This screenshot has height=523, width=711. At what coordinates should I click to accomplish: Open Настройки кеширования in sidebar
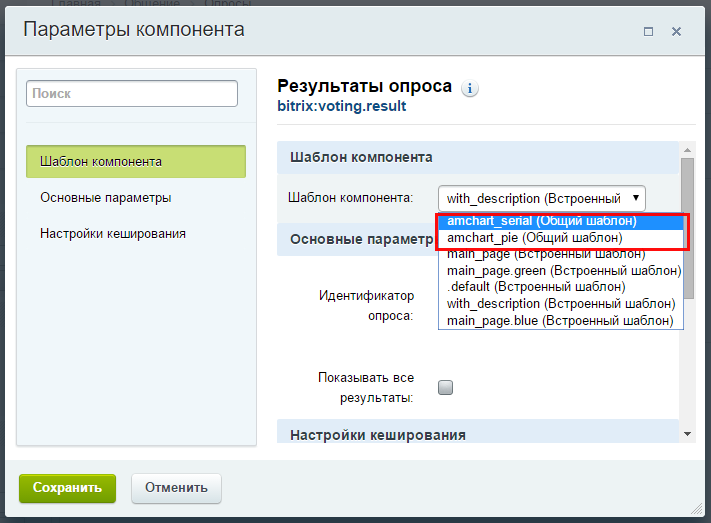pyautogui.click(x=112, y=233)
